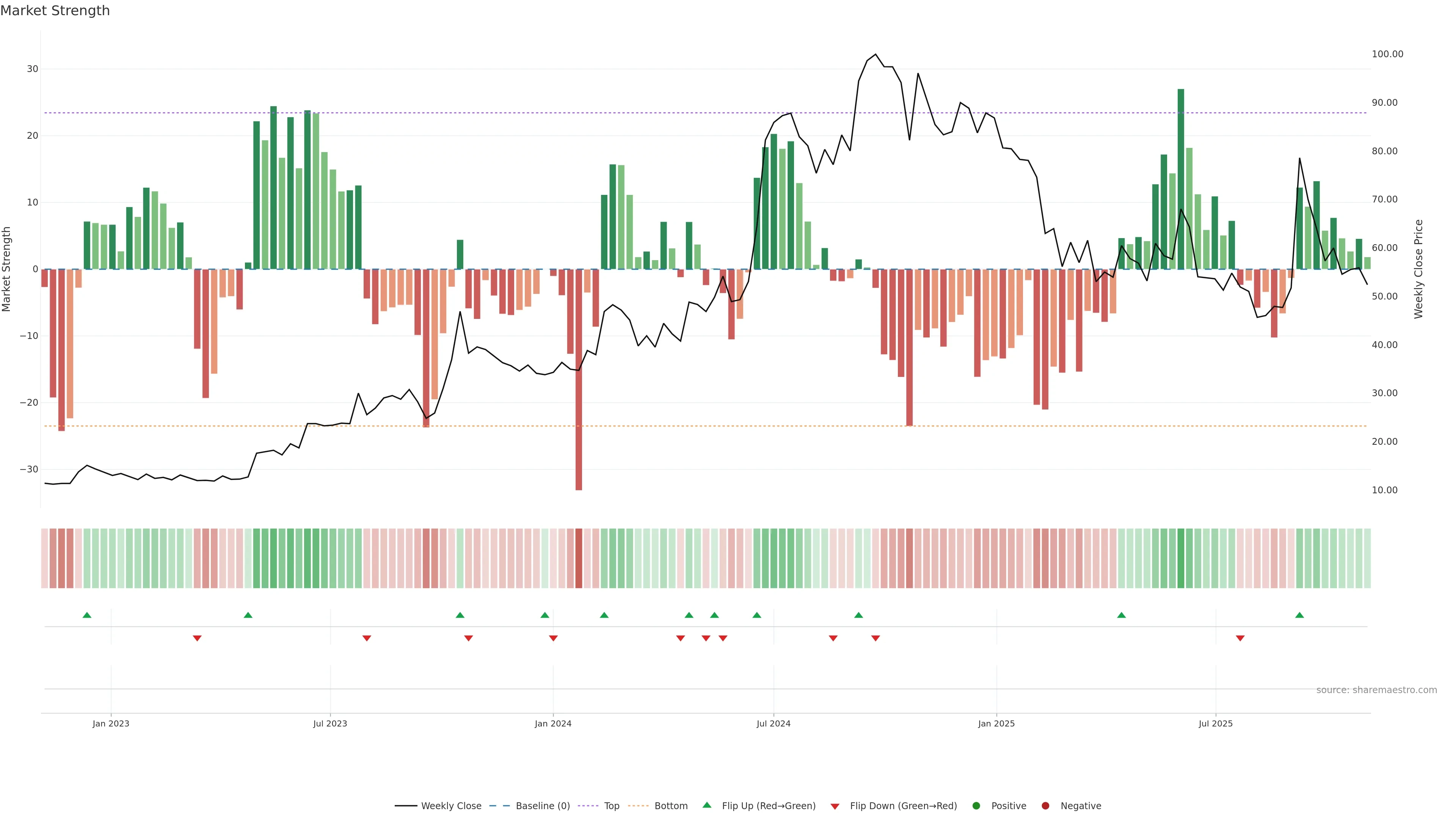Click the darkest red heat-strip cell
The image size is (1456, 819).
pyautogui.click(x=579, y=559)
